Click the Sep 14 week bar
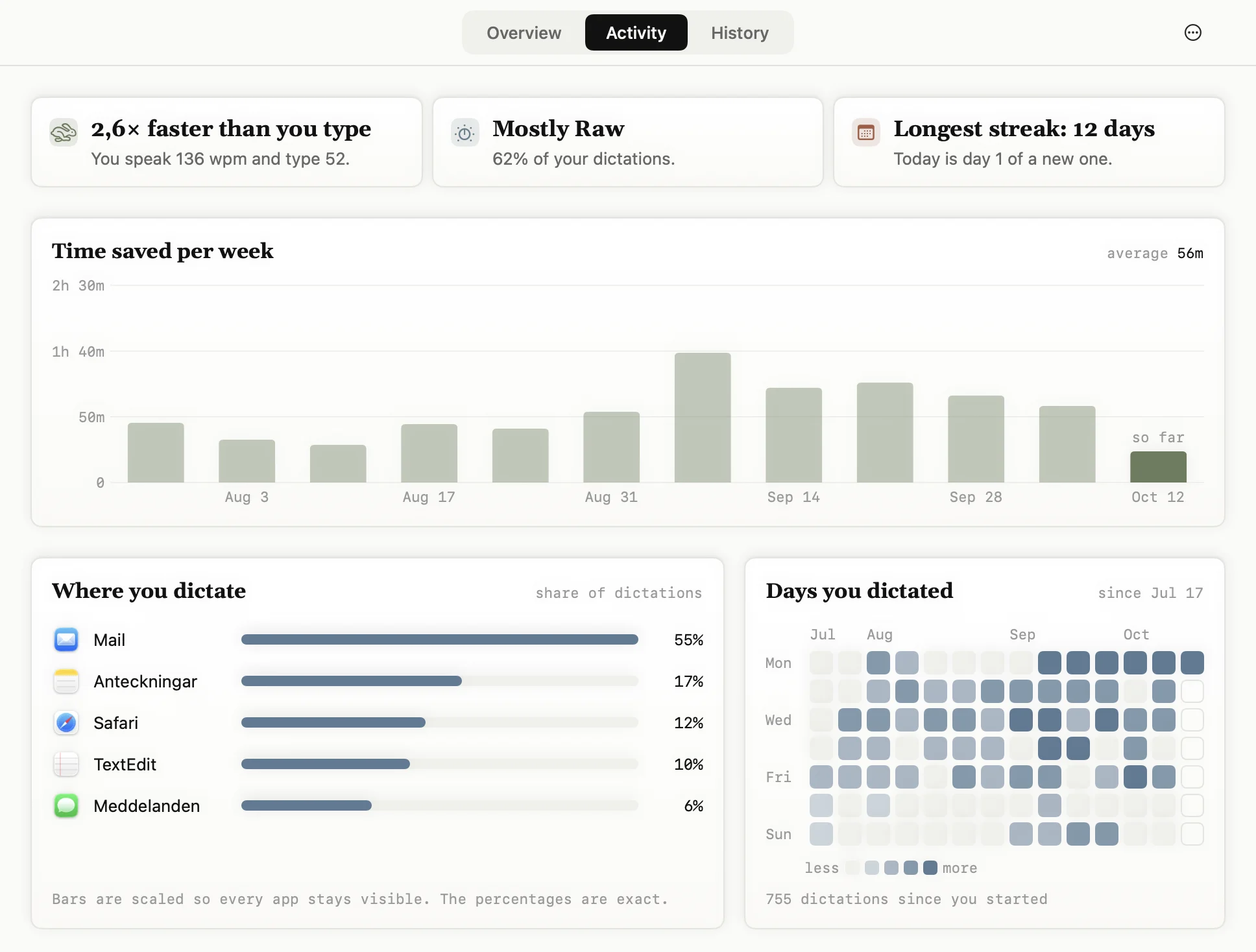This screenshot has height=952, width=1256. [793, 435]
